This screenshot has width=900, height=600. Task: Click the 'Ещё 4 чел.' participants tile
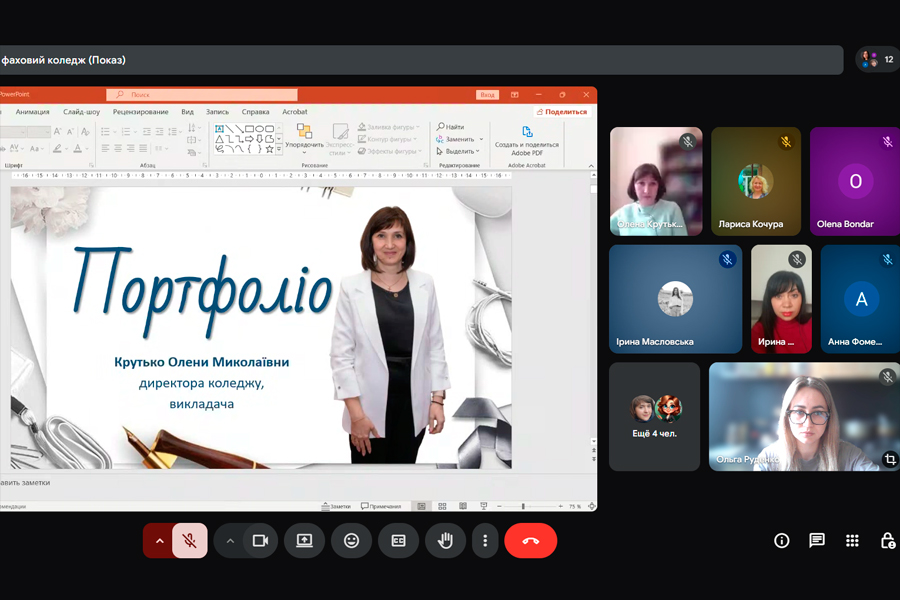coord(655,417)
